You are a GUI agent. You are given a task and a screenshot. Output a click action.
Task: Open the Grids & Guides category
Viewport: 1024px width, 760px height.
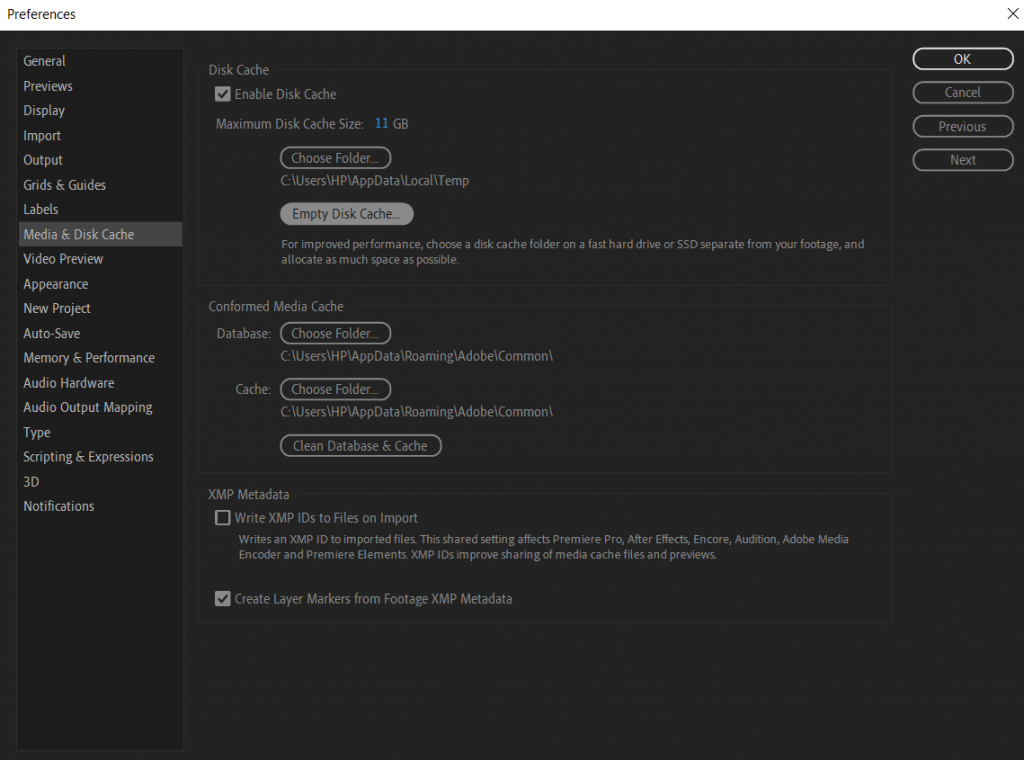(65, 185)
